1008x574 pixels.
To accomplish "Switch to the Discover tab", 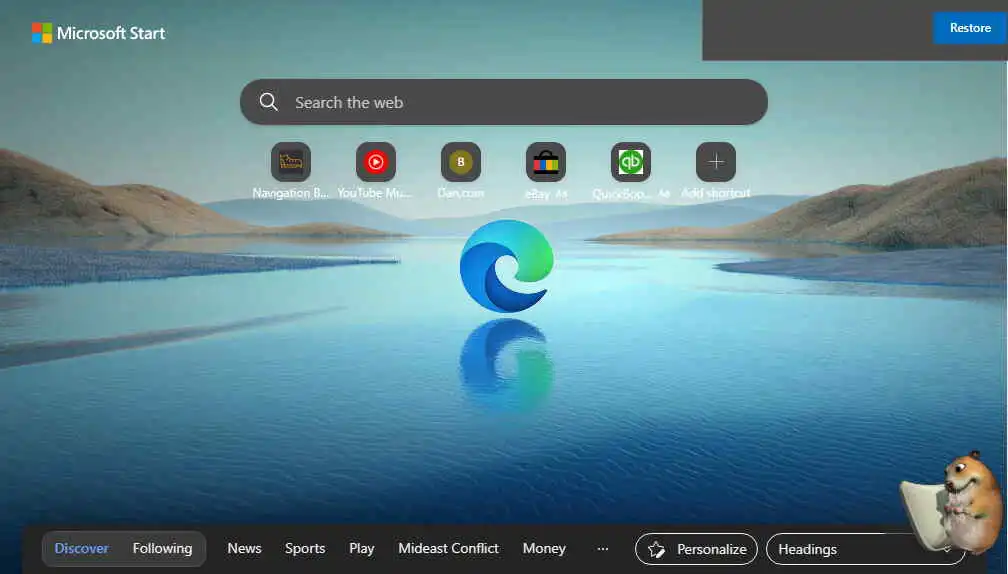I will click(x=82, y=548).
